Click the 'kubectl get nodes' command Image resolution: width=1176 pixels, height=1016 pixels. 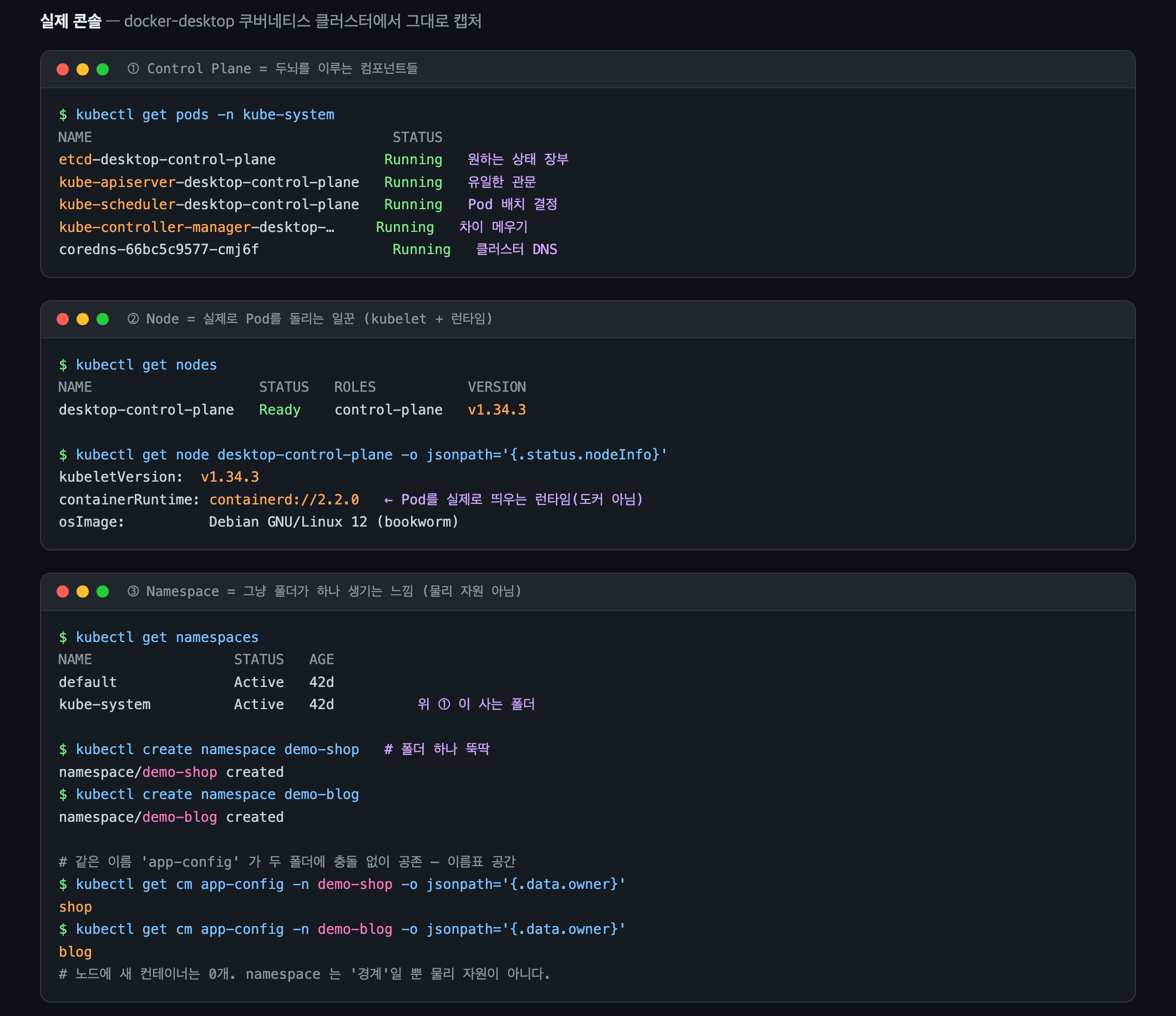(x=146, y=365)
